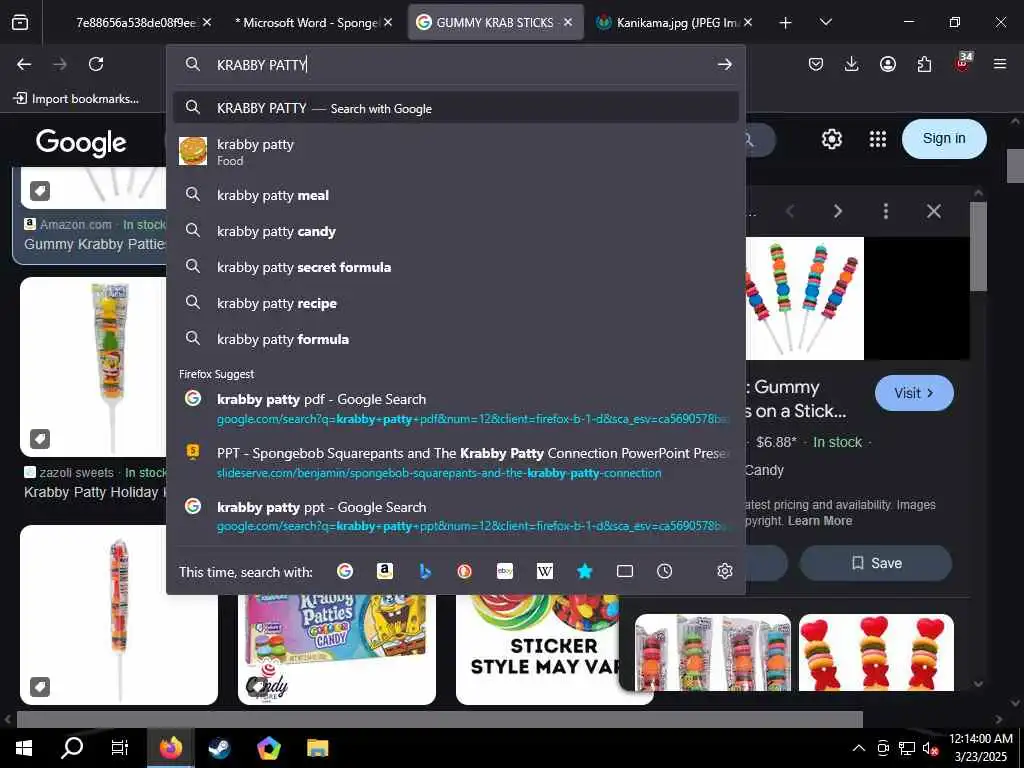The image size is (1024, 768).
Task: Click the page vertical scrollbar thumb
Action: [x=1015, y=166]
